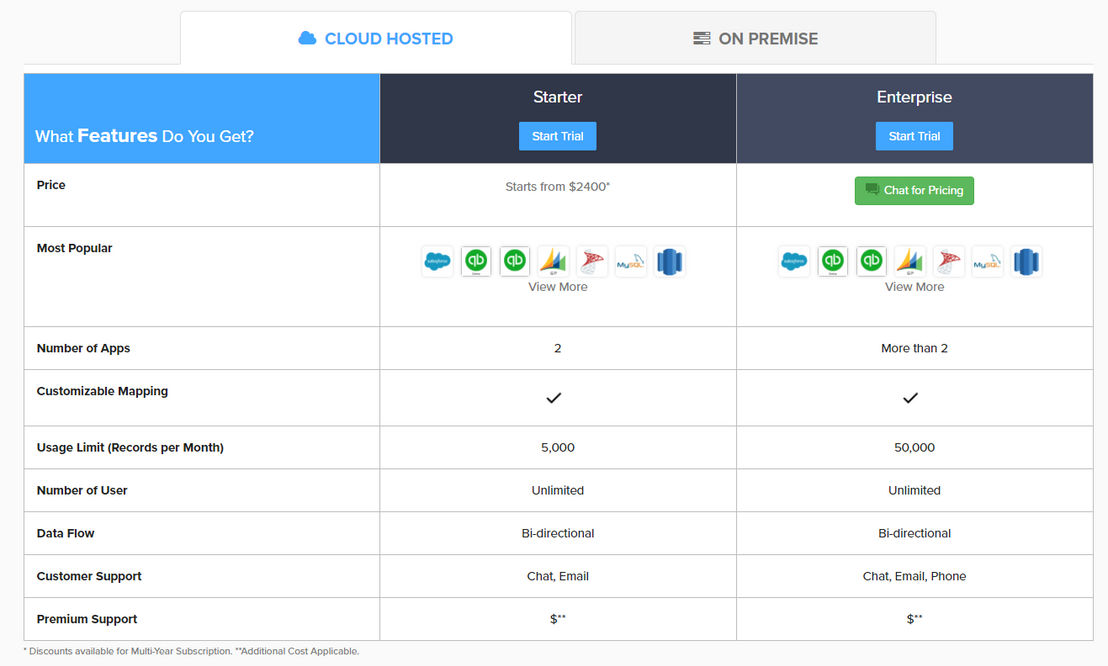Click the 'Chat, Email' support cell
This screenshot has height=666, width=1108.
coord(558,576)
